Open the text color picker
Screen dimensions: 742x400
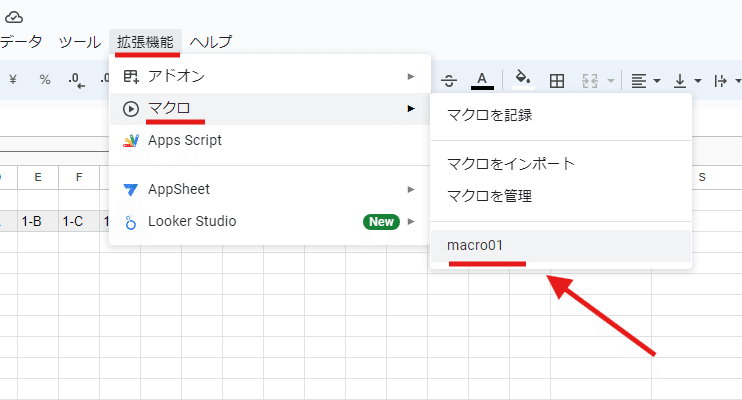tap(482, 80)
